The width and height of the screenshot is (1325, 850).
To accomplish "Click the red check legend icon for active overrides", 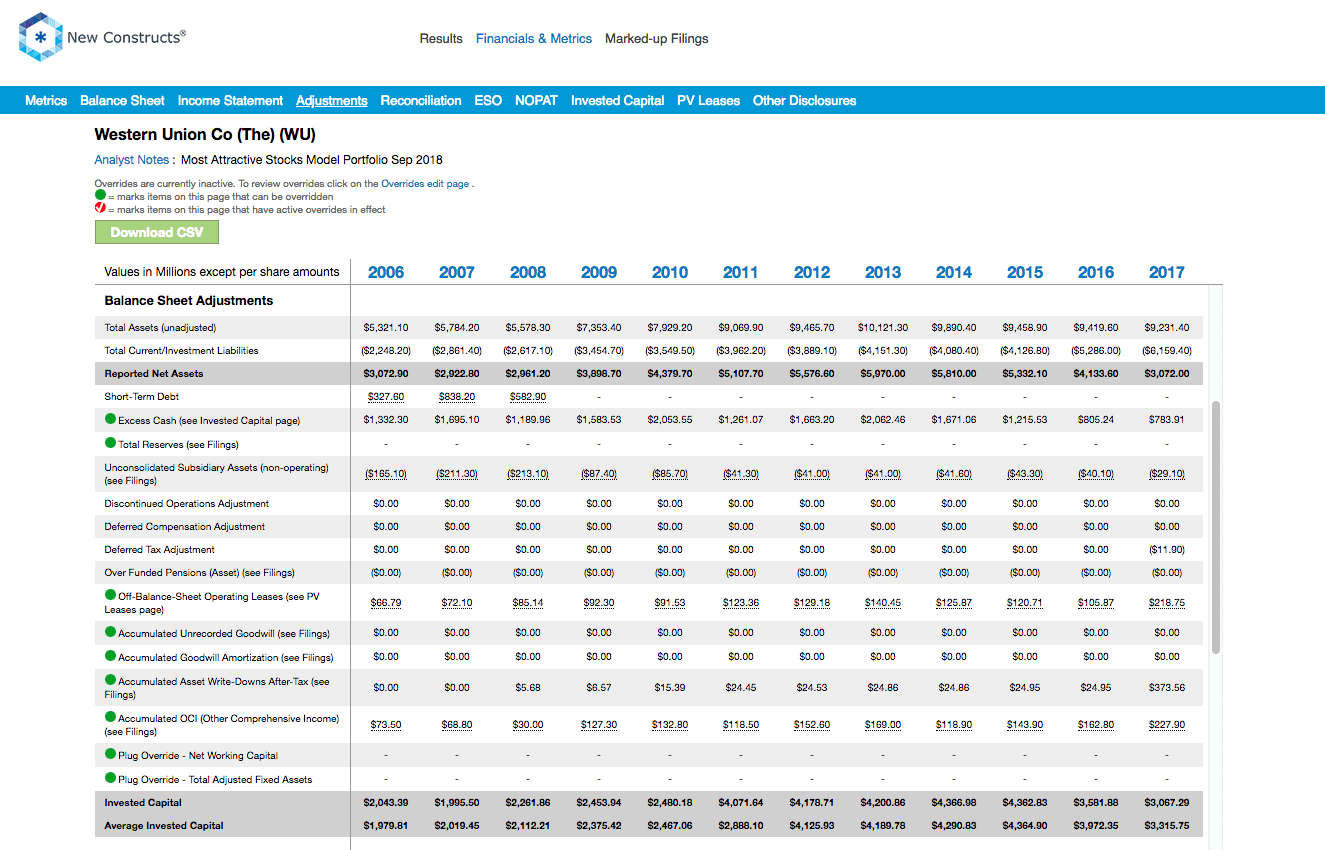I will click(100, 209).
